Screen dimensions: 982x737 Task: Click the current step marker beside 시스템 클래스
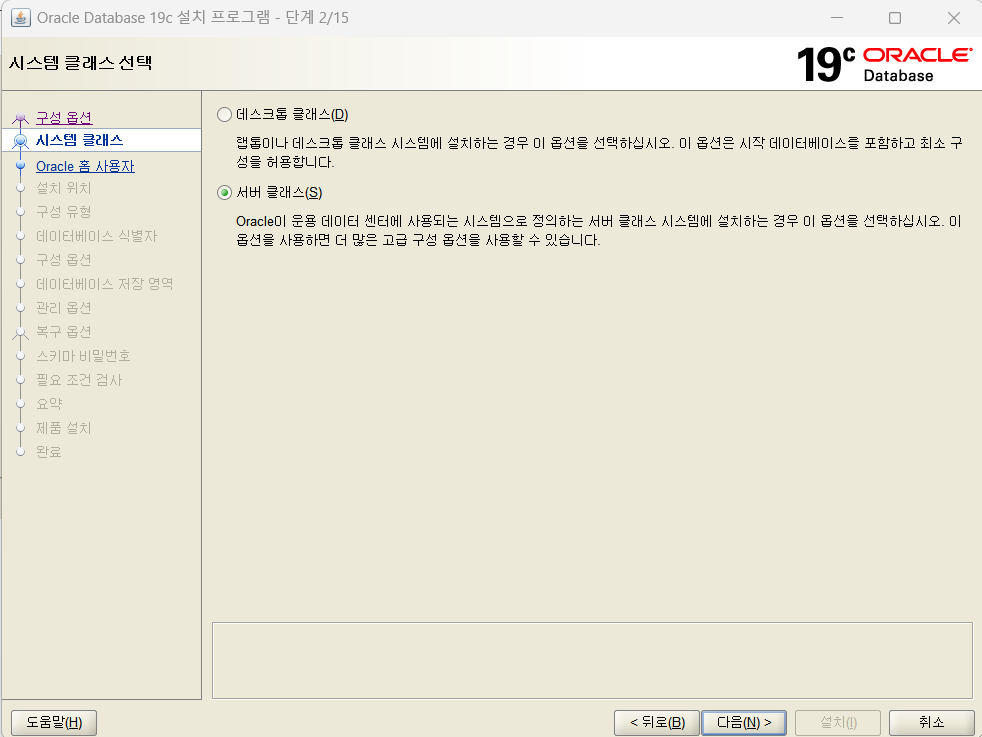tap(21, 141)
